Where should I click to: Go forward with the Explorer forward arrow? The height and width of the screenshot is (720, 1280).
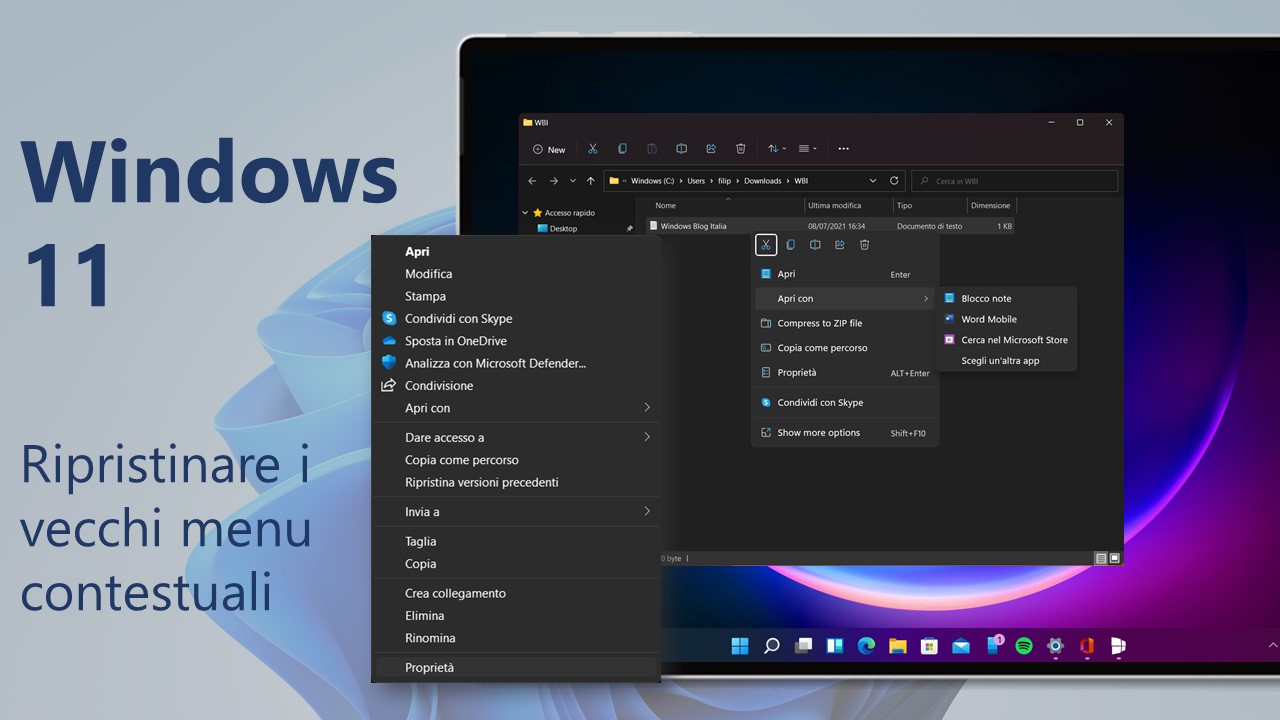coord(553,181)
